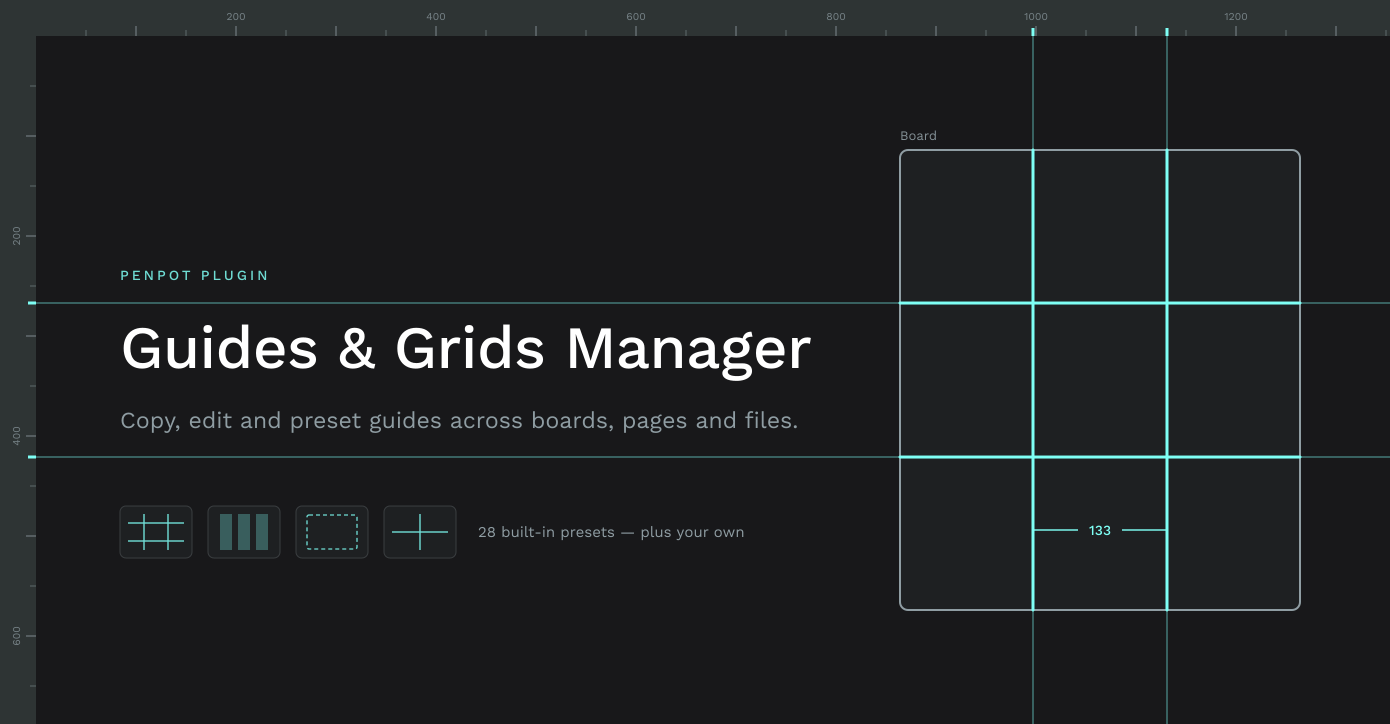
Task: Click the "28 built-in presets" text
Action: point(611,532)
